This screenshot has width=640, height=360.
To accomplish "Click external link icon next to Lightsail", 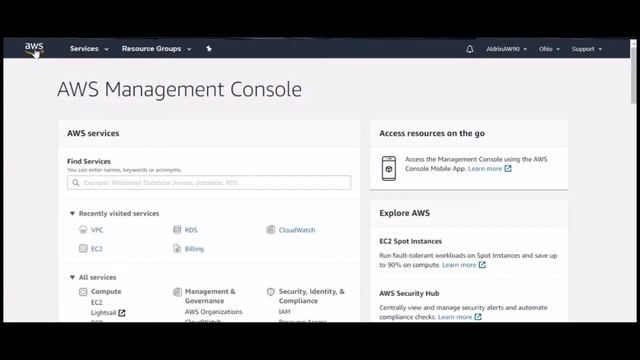I will point(122,313).
